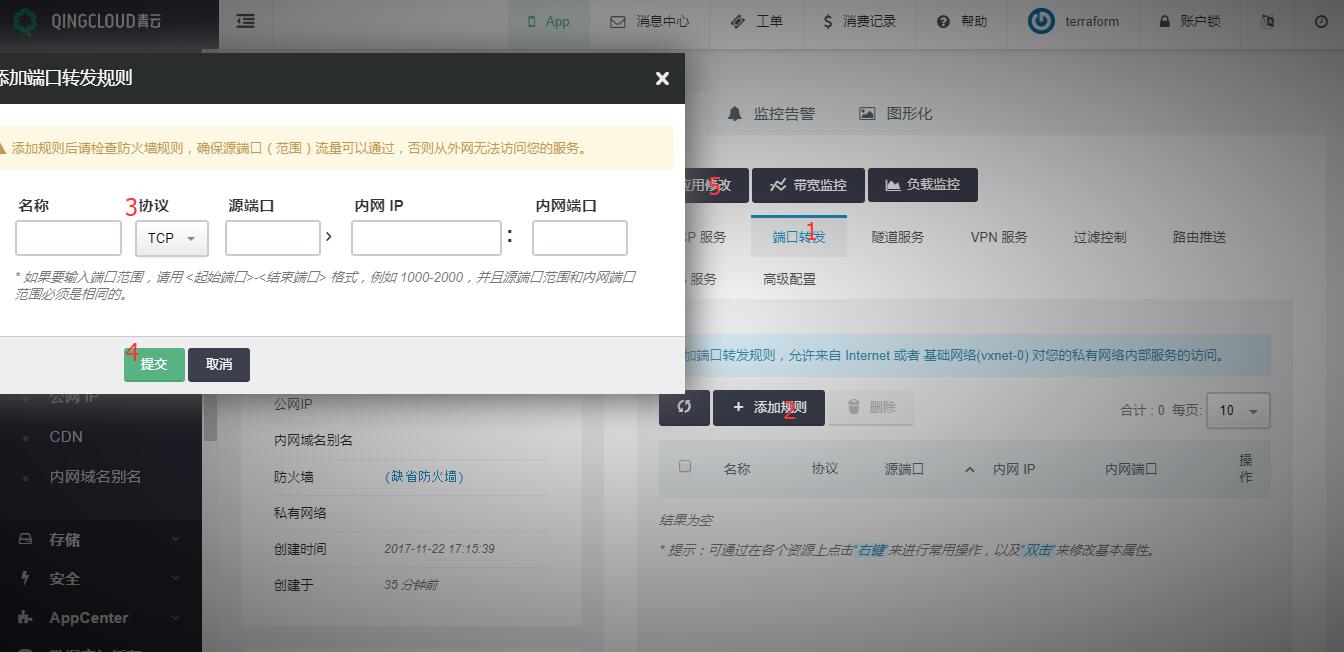Viewport: 1344px width, 652px height.
Task: Open the App center in top bar
Action: click(x=548, y=21)
